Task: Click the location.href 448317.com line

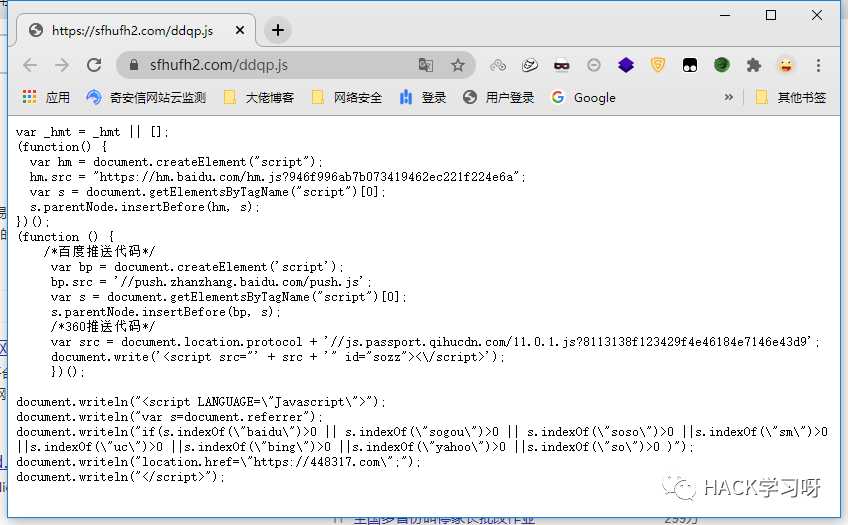Action: point(218,462)
